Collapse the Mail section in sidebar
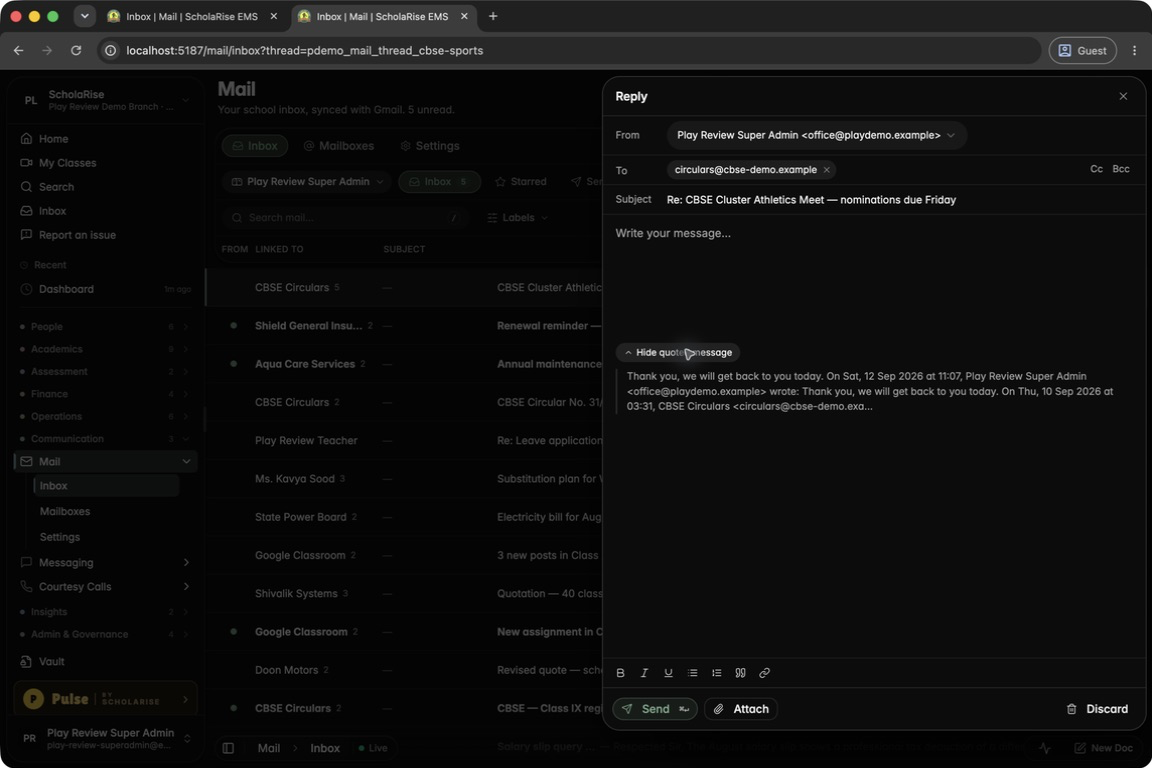 [186, 462]
